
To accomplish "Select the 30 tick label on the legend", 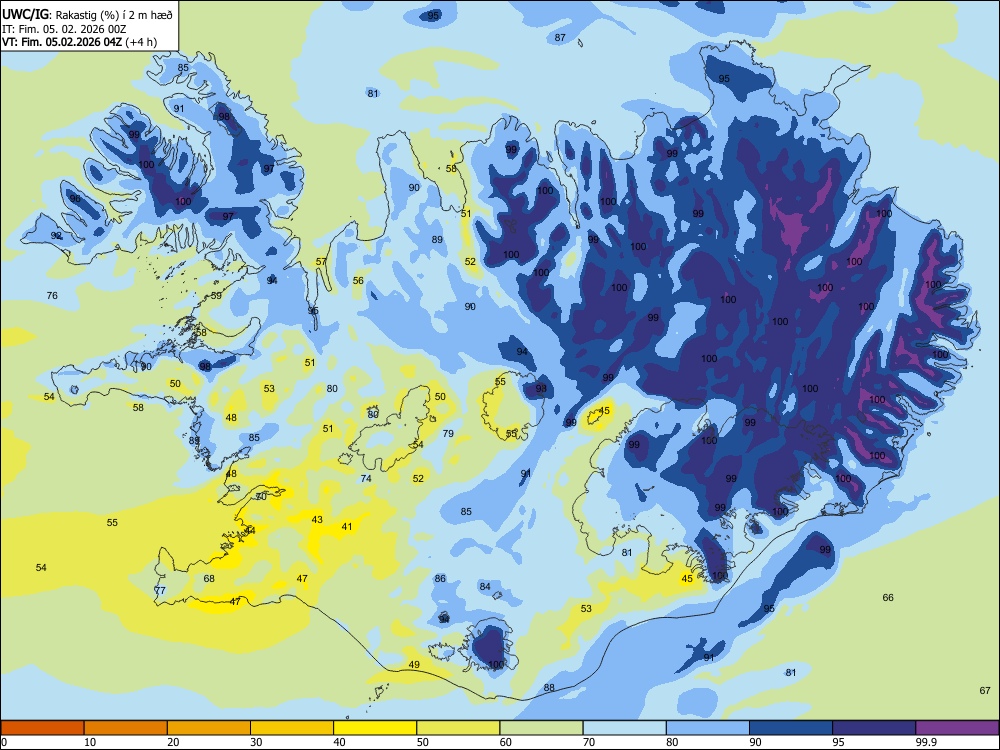I will point(256,742).
